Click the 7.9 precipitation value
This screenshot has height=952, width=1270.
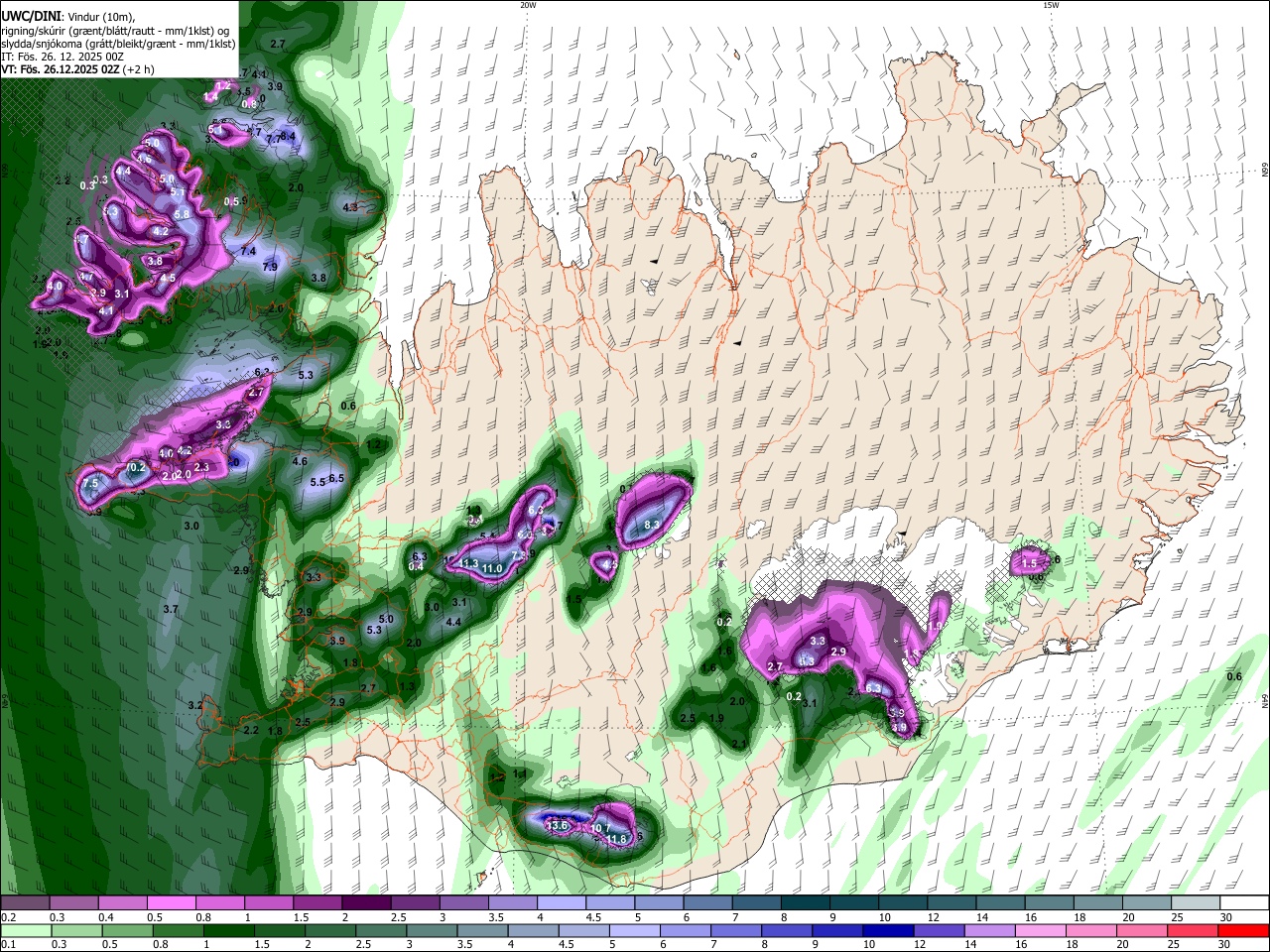[x=270, y=267]
